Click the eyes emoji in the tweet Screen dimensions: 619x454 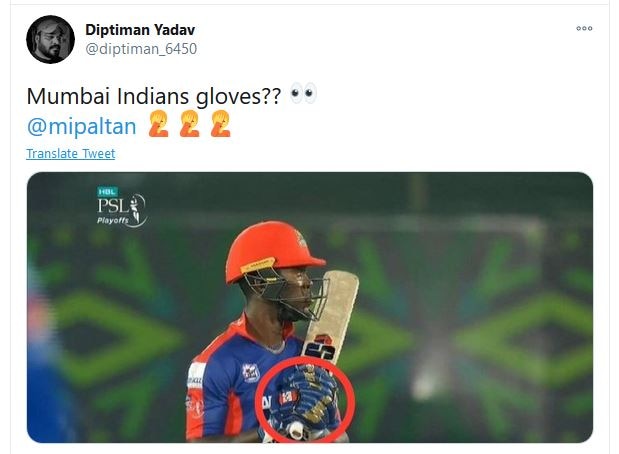click(x=303, y=94)
